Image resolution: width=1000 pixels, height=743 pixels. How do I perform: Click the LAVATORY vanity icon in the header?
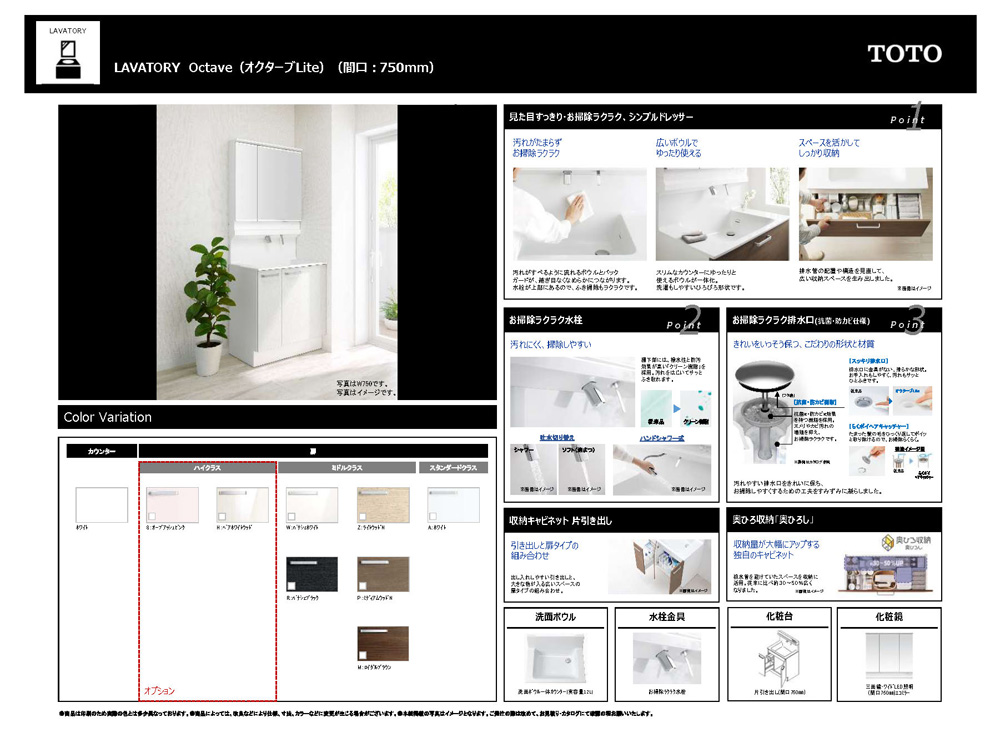pyautogui.click(x=68, y=52)
